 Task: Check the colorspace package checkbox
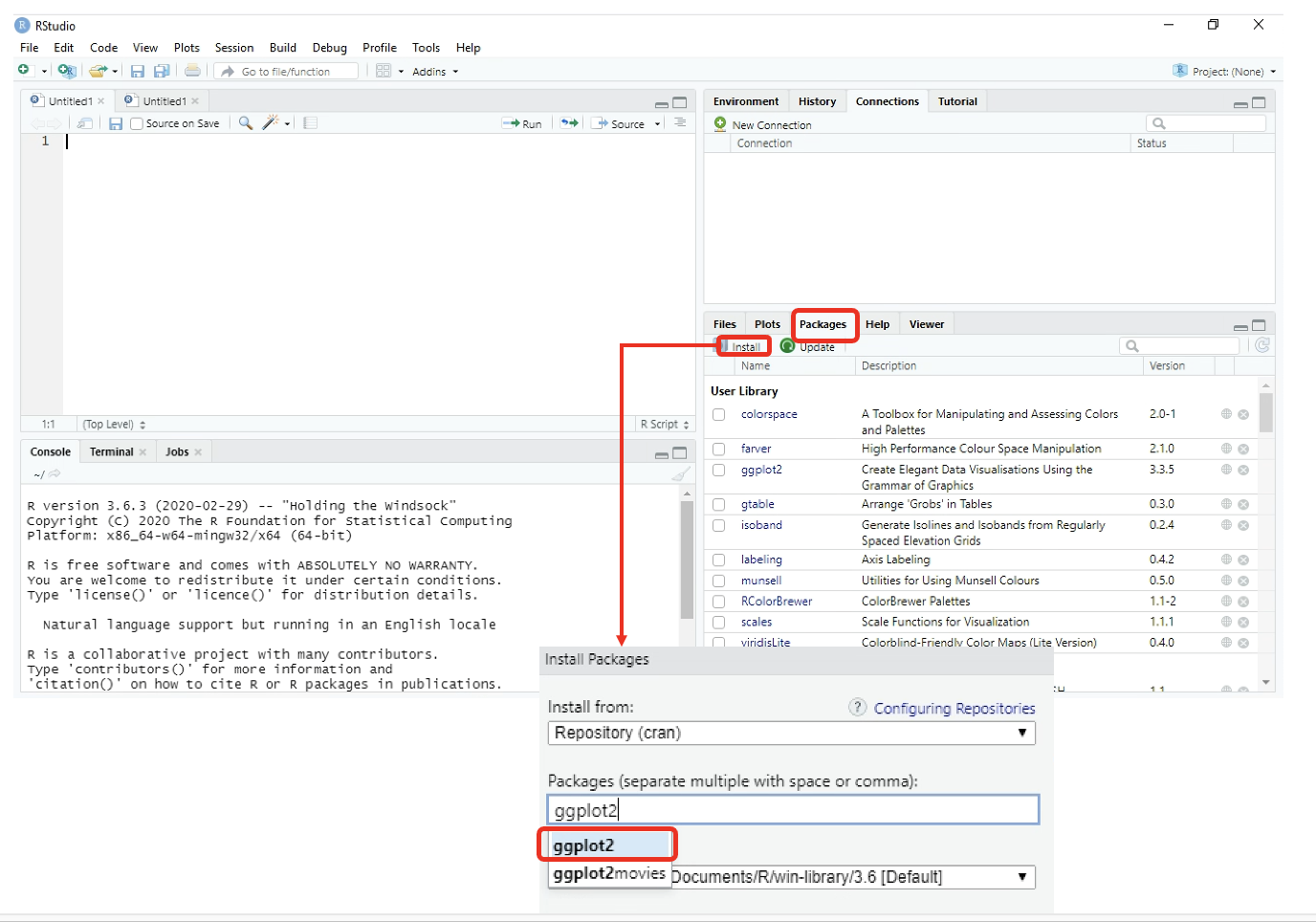(719, 414)
